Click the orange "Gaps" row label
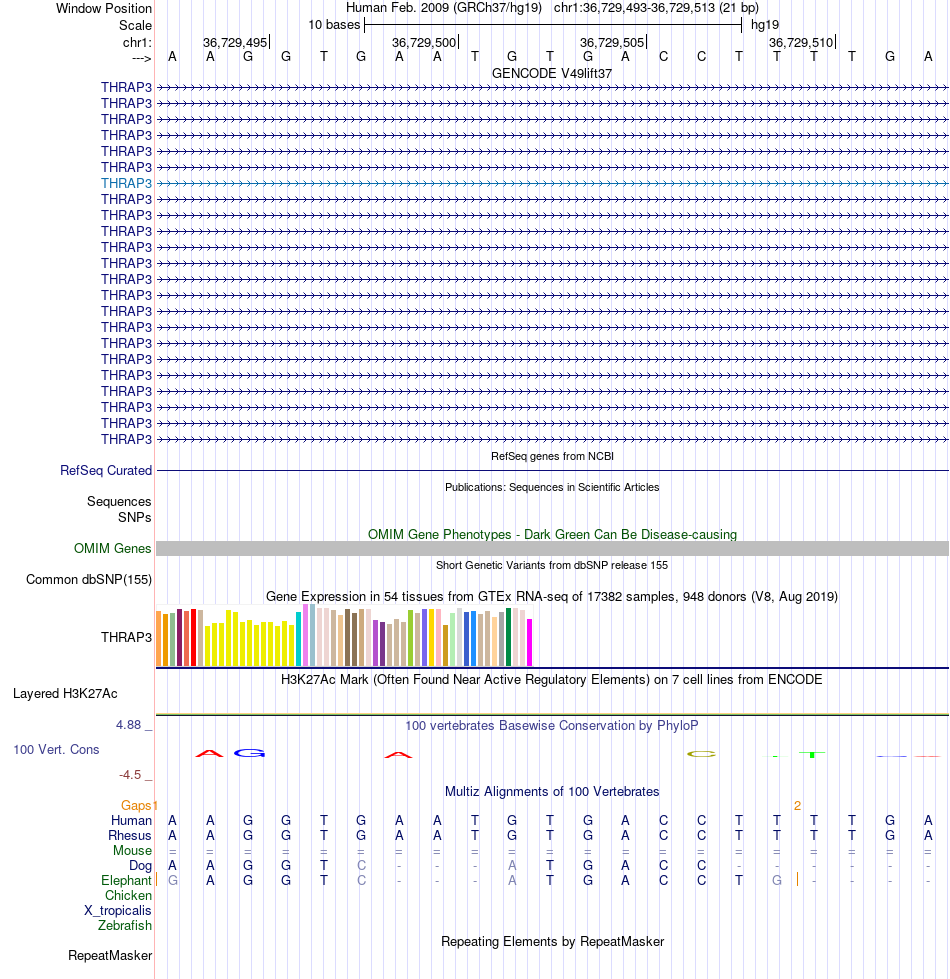The width and height of the screenshot is (950, 979). 136,806
